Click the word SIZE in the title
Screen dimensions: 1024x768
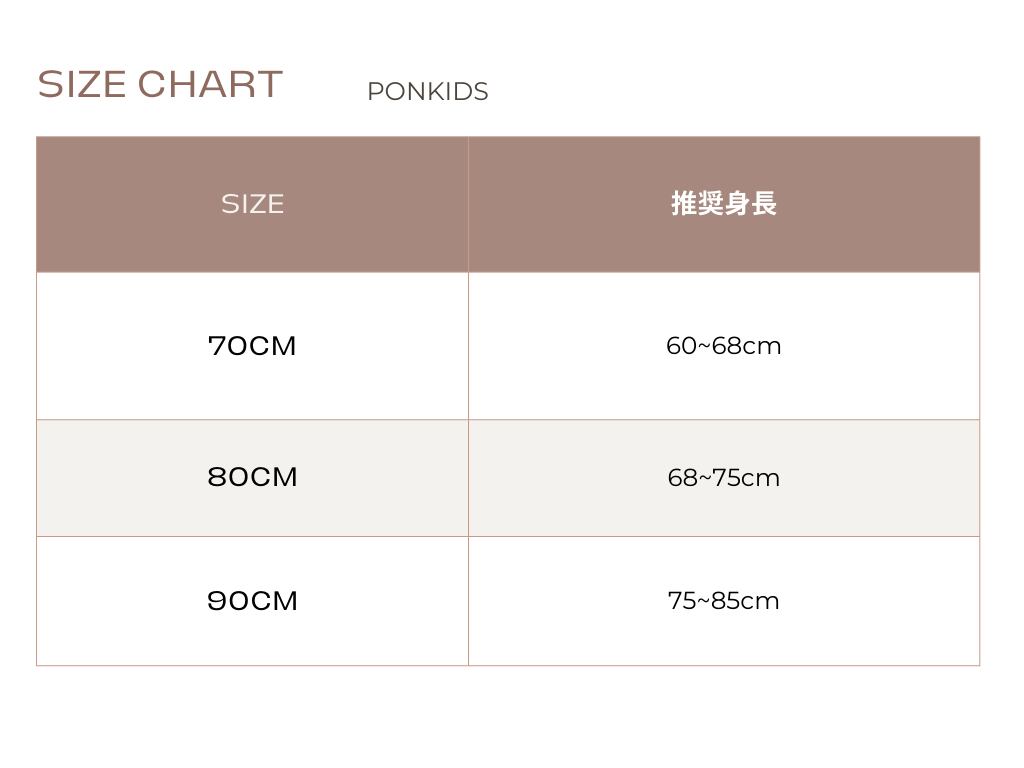(82, 84)
